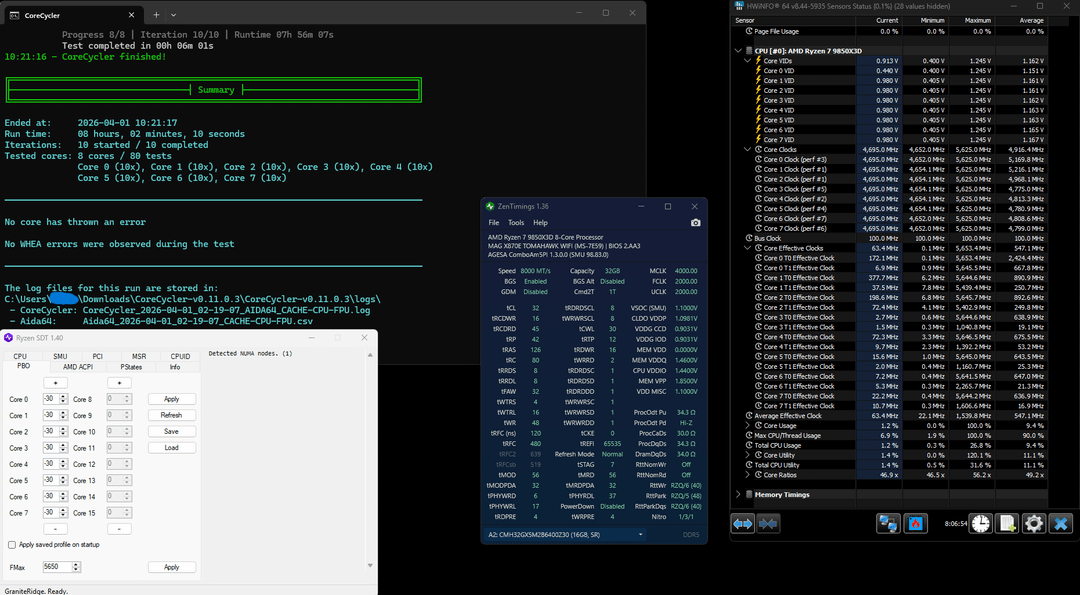Open HWiNFO remote monitoring computers icon
This screenshot has height=595, width=1080.
[x=887, y=523]
